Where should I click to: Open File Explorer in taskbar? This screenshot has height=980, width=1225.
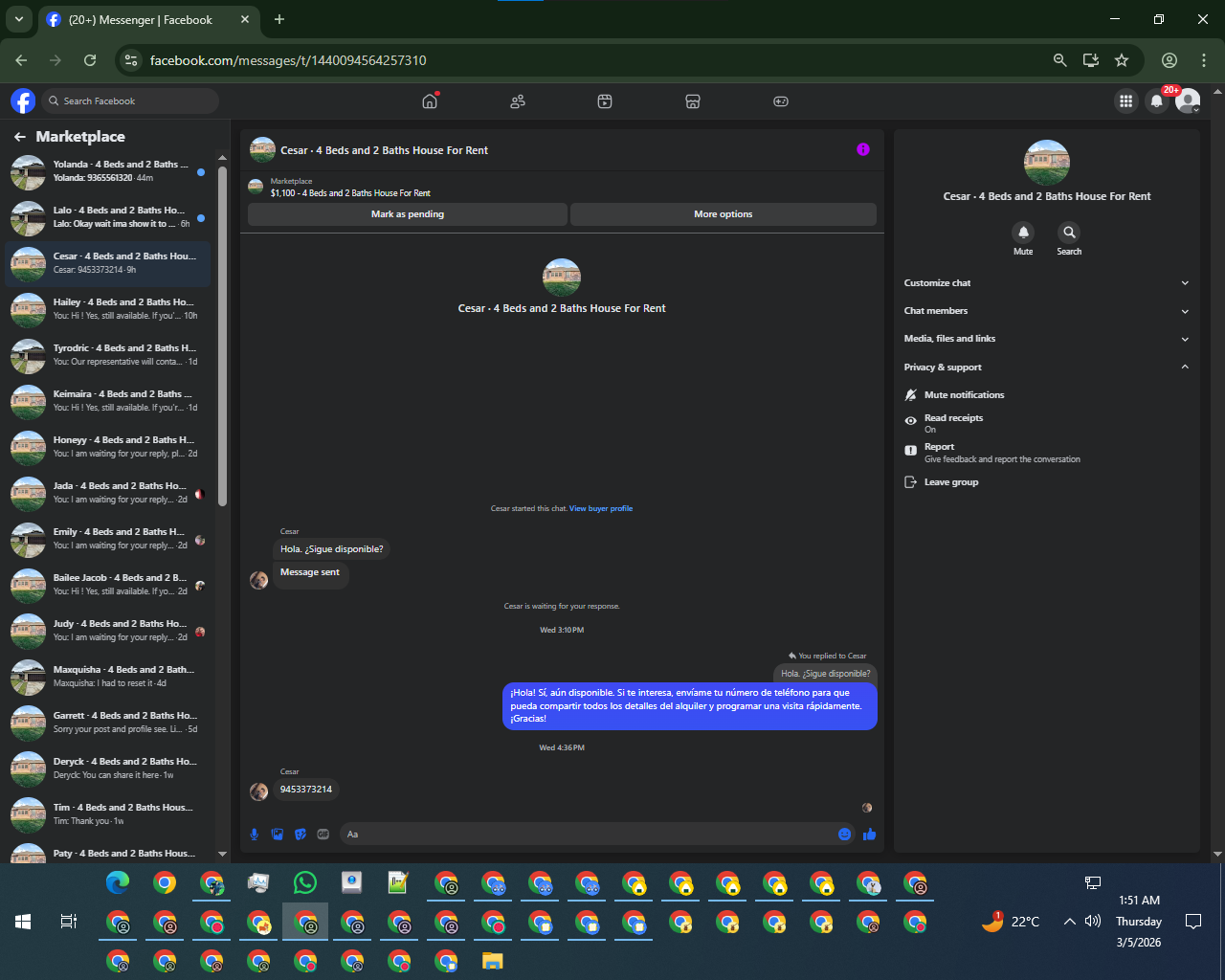point(493,961)
